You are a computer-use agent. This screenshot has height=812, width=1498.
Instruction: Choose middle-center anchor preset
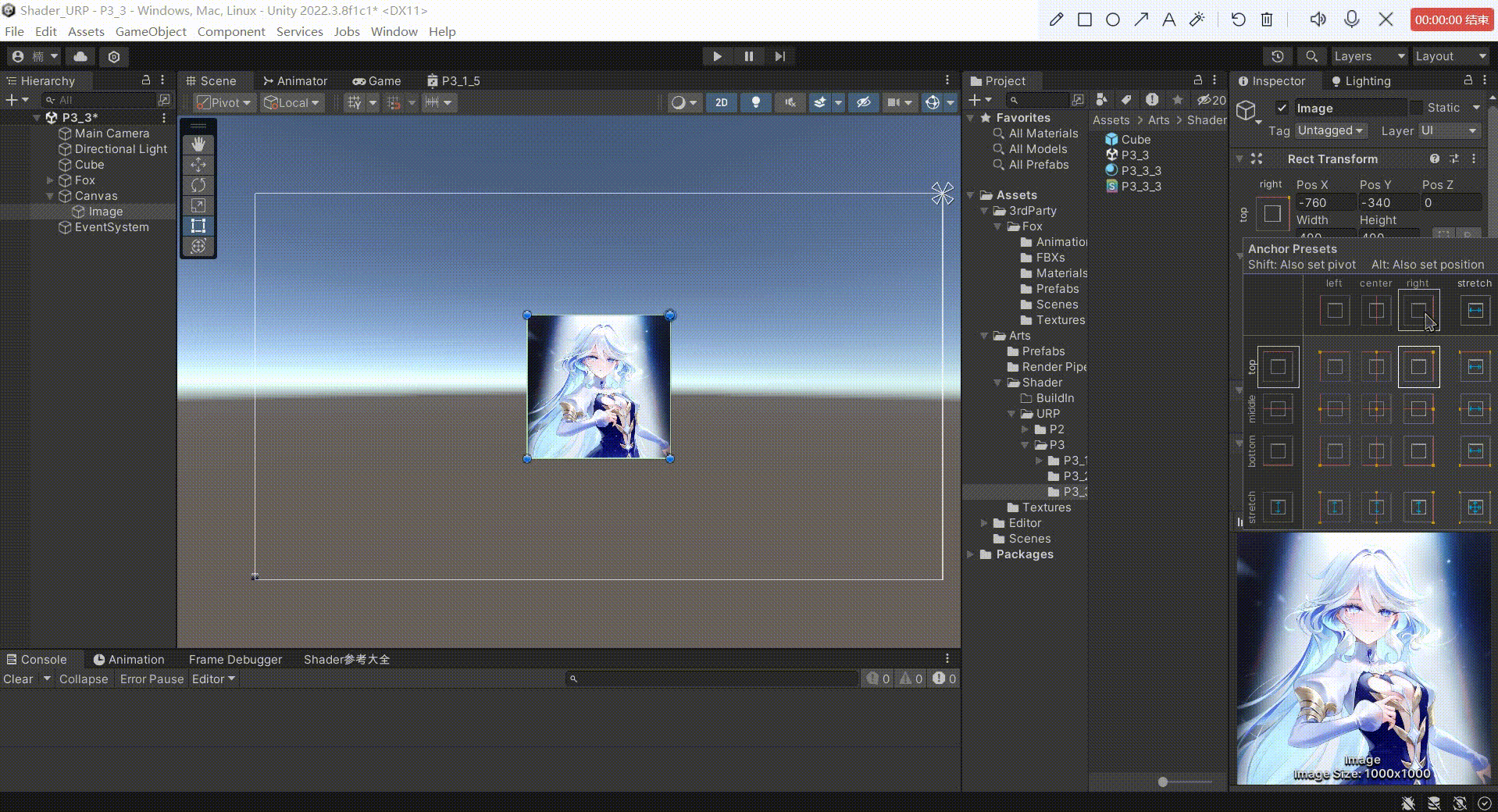1376,408
